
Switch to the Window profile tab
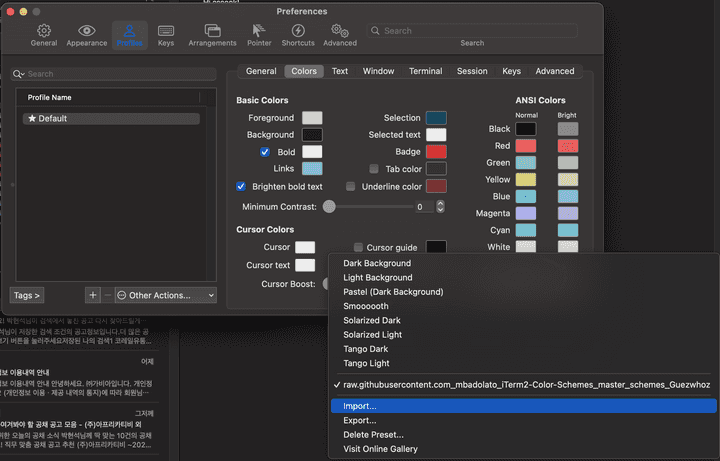coord(378,71)
